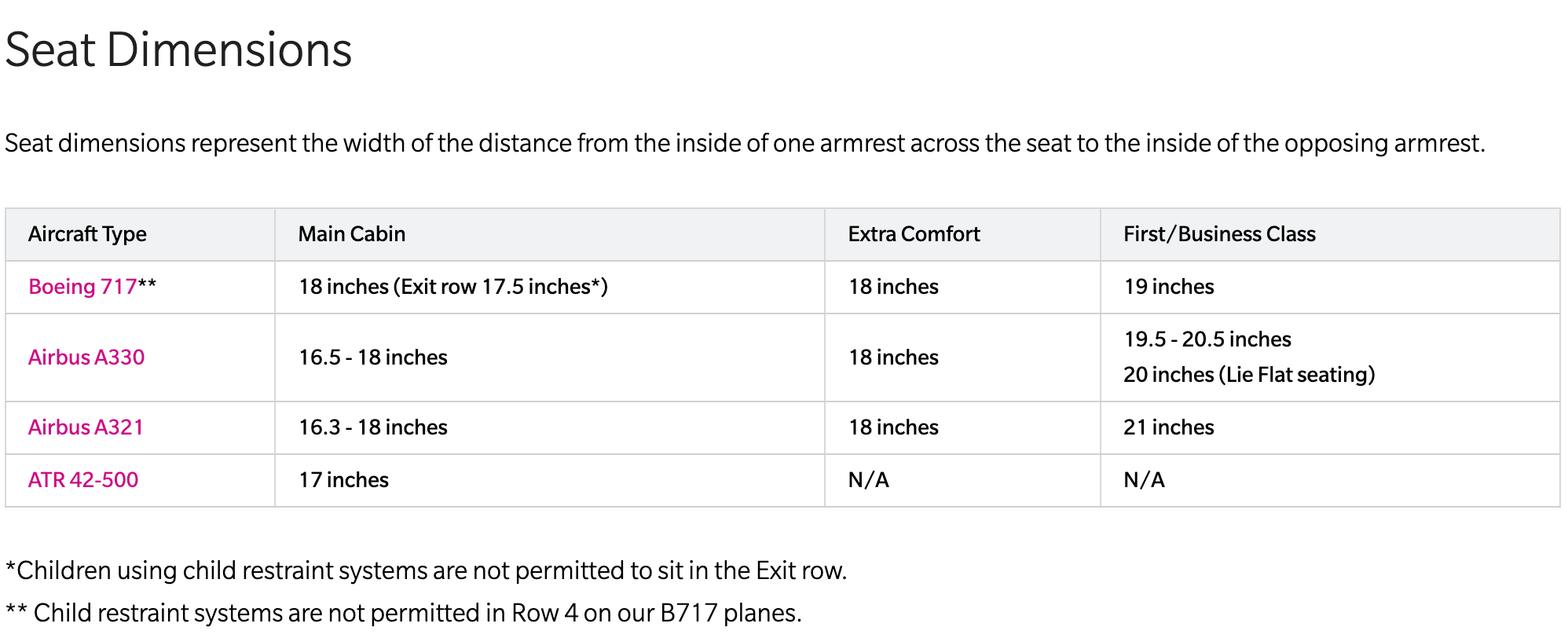Click the "19.5 - 20.5 inches" text
Image resolution: width=1568 pixels, height=638 pixels.
(x=1207, y=339)
